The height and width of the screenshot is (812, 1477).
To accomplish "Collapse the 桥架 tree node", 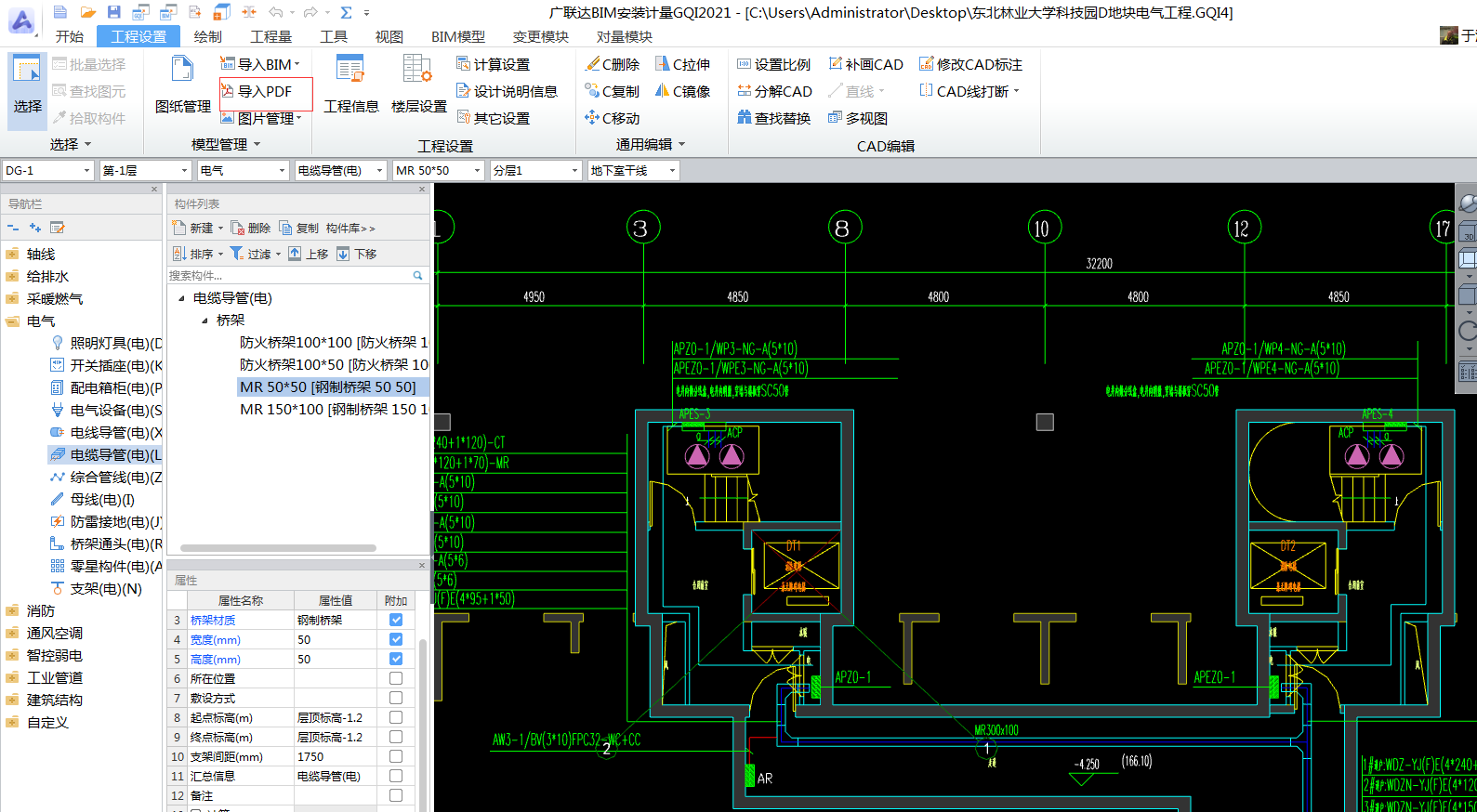I will coord(204,321).
